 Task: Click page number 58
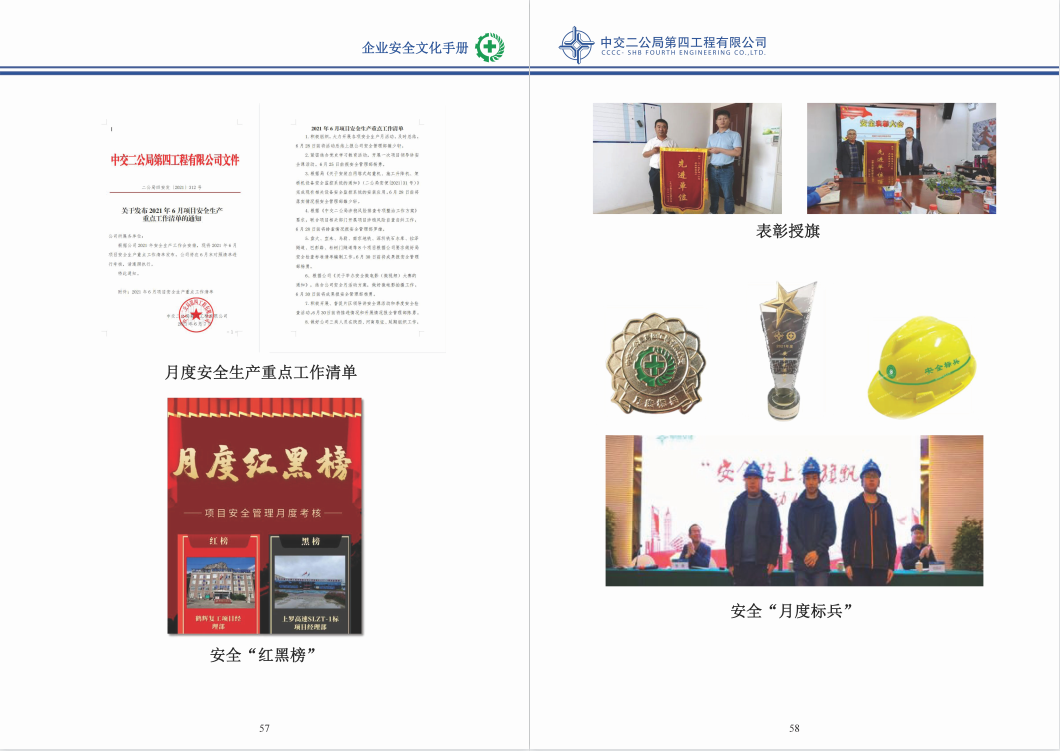794,728
